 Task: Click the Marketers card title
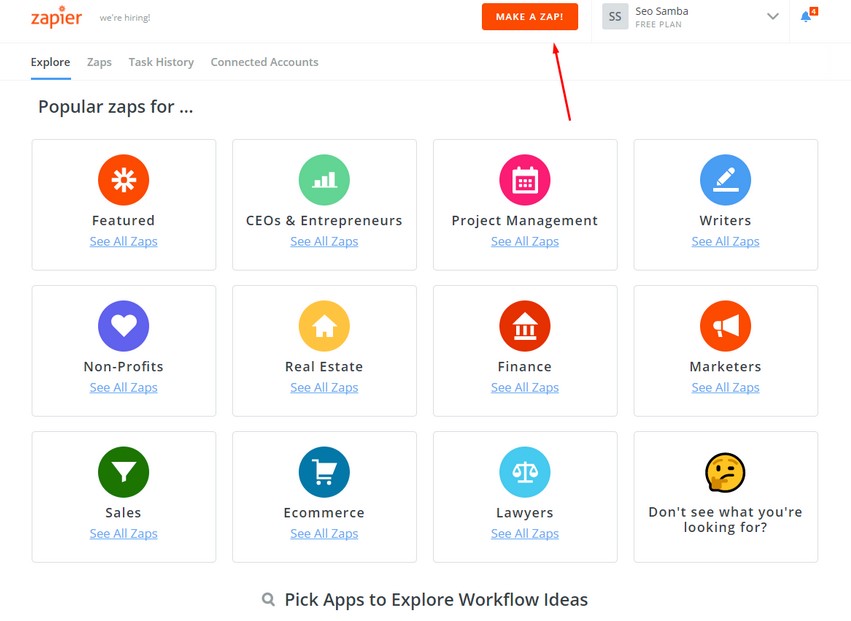[726, 366]
